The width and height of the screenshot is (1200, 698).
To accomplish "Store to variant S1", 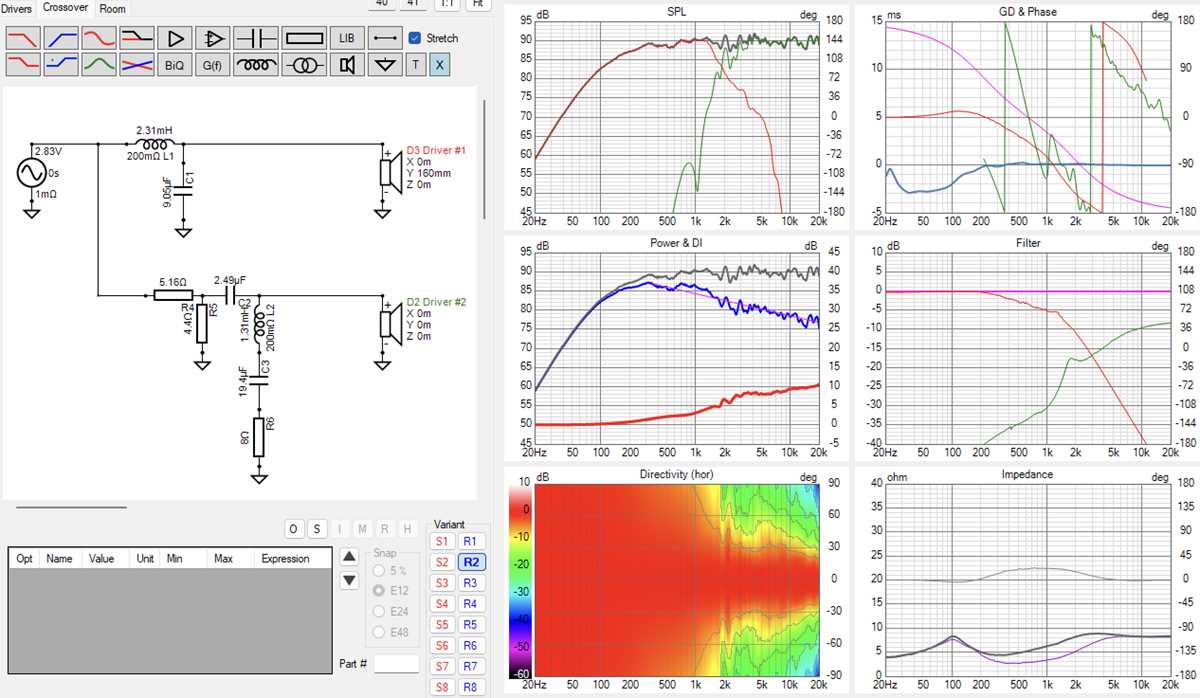I will [441, 541].
